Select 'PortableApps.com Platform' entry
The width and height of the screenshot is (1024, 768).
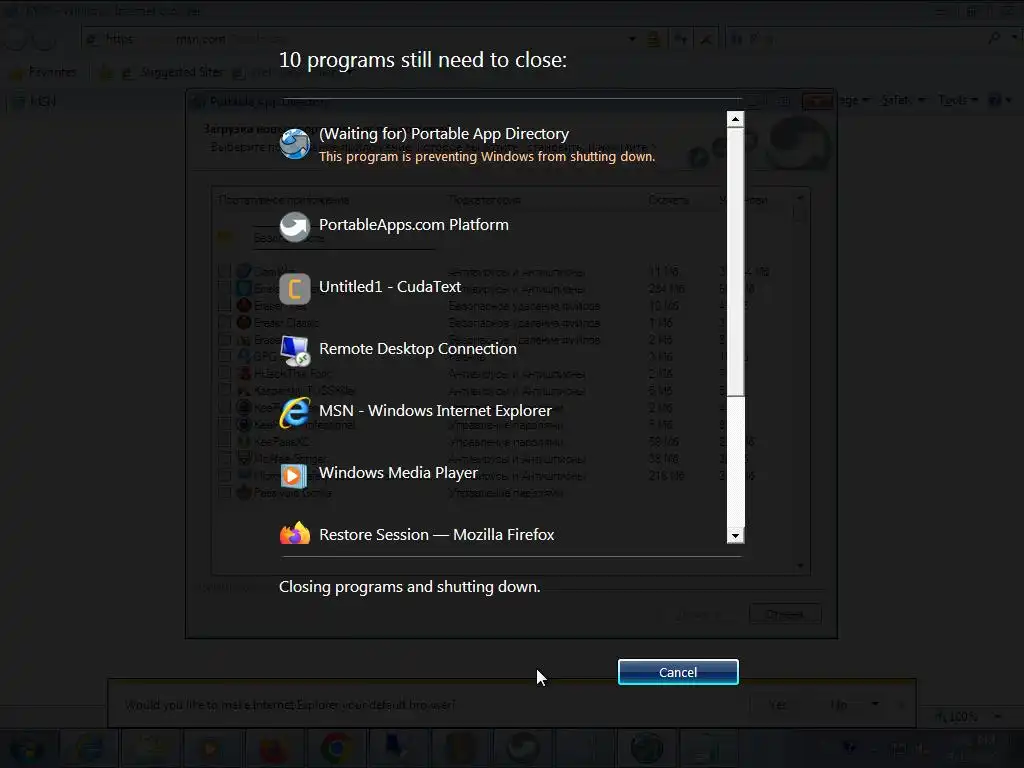click(x=413, y=225)
